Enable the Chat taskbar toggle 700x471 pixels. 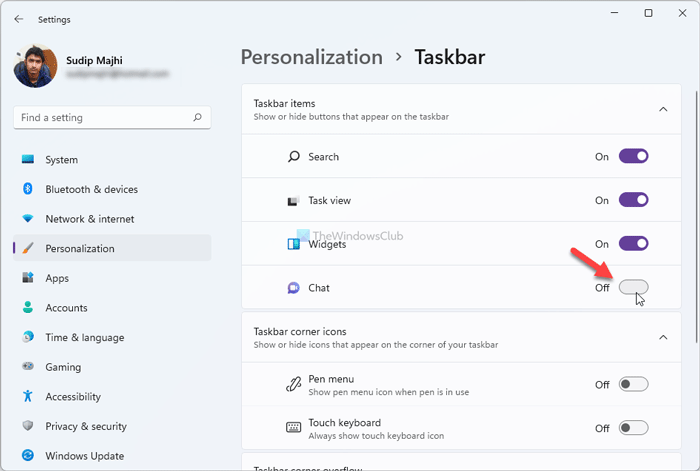point(633,288)
